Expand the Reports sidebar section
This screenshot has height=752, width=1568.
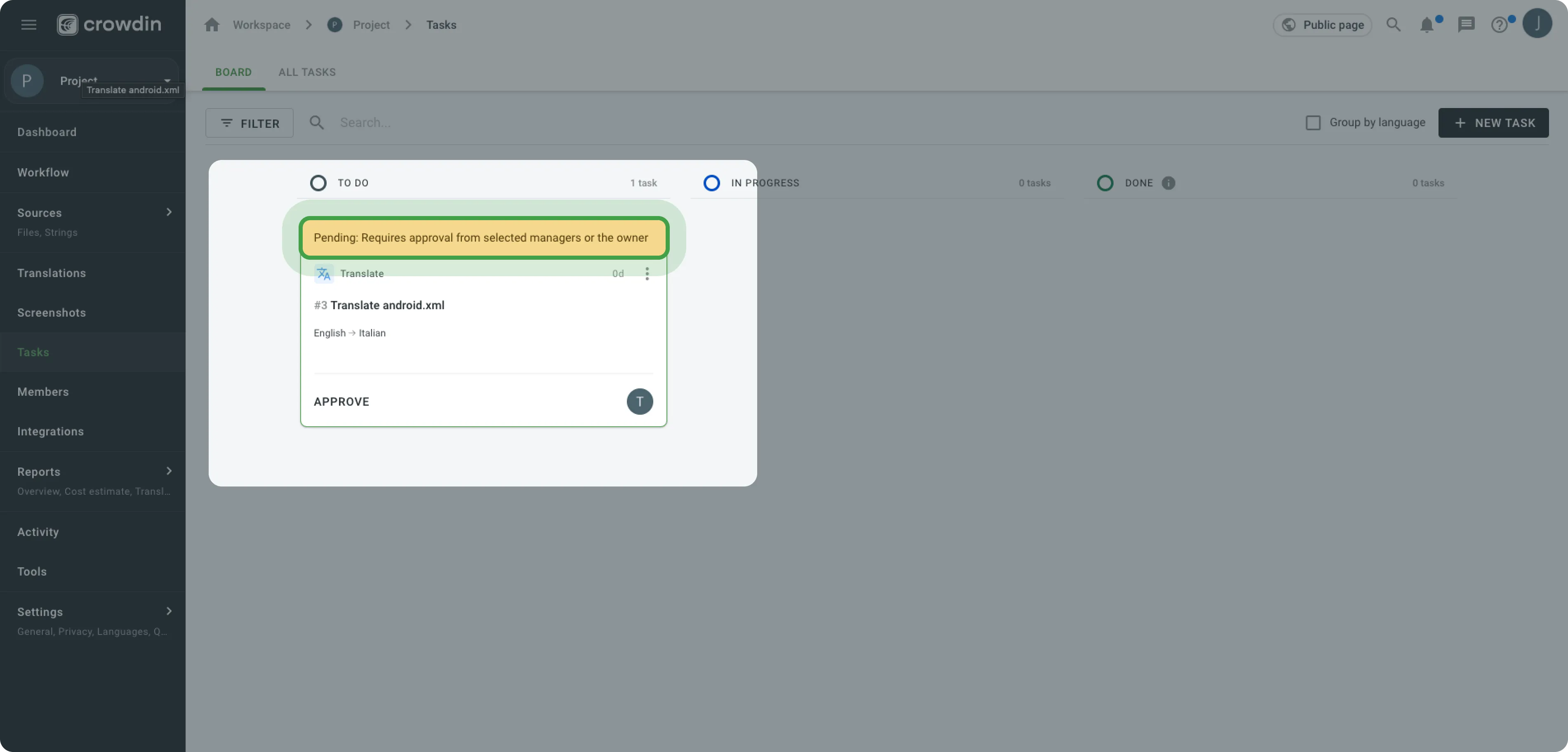169,472
